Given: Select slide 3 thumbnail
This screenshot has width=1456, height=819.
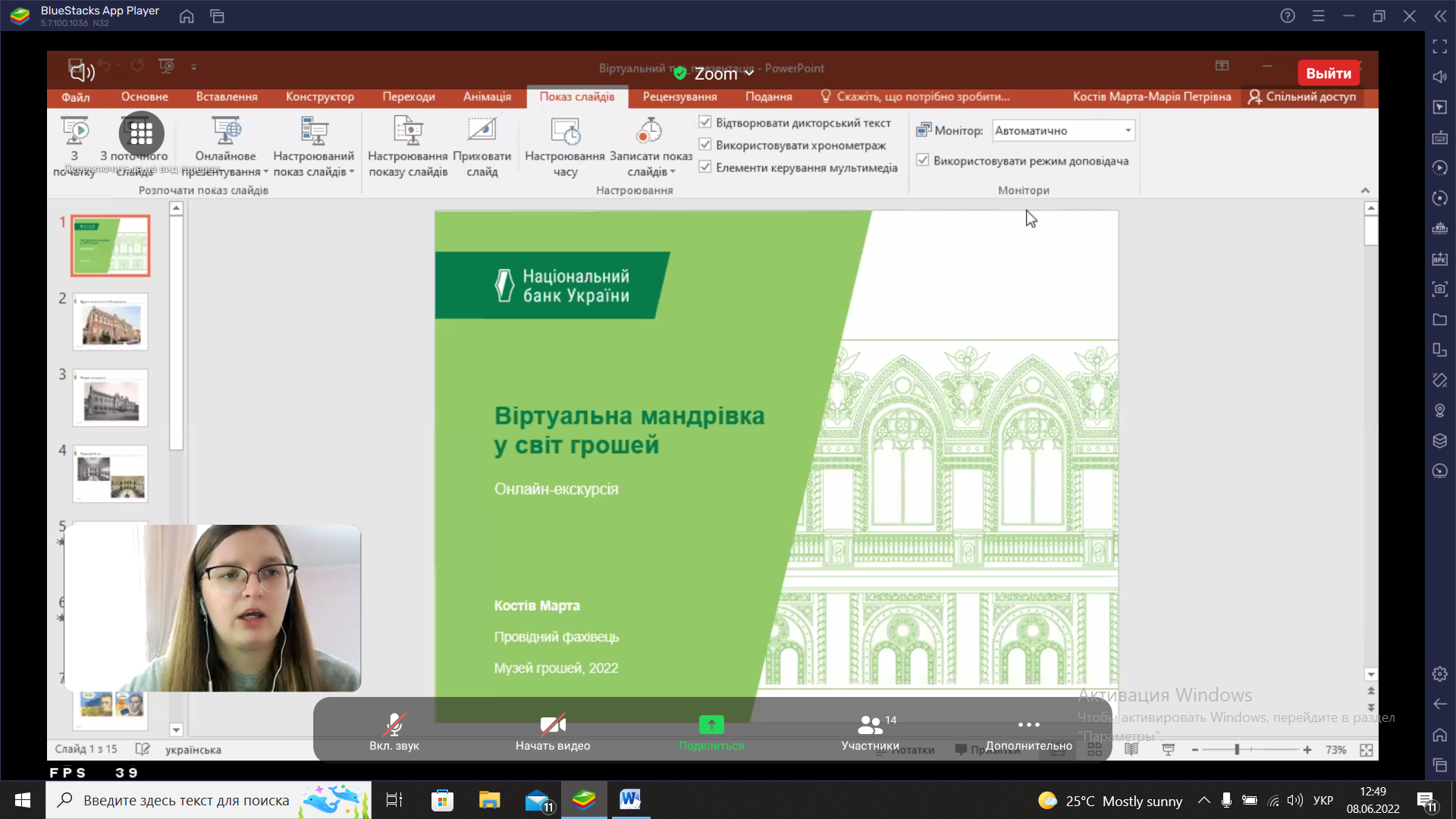Looking at the screenshot, I should click(111, 398).
